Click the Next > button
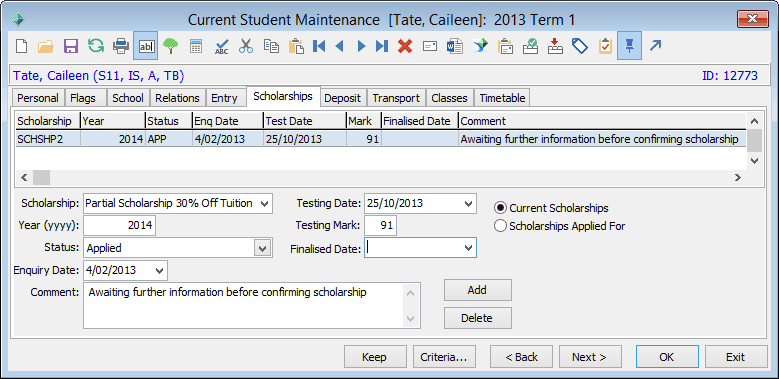 [590, 357]
